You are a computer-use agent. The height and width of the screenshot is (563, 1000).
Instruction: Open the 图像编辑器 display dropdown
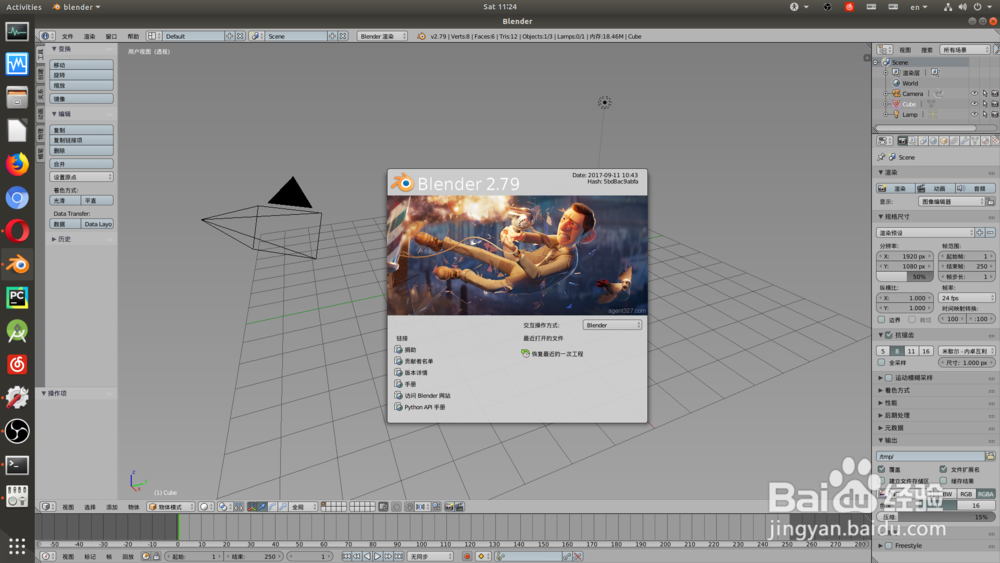pyautogui.click(x=952, y=201)
